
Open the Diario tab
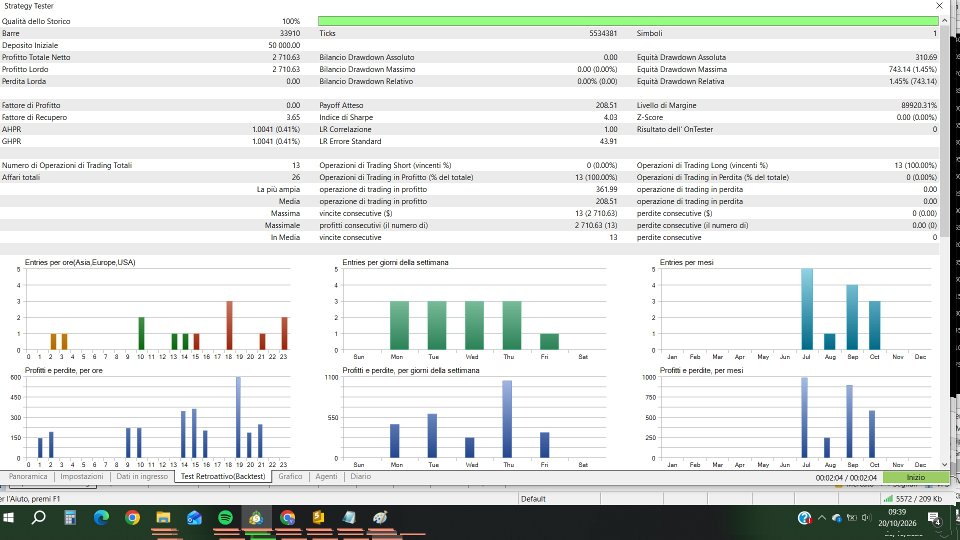click(361, 476)
